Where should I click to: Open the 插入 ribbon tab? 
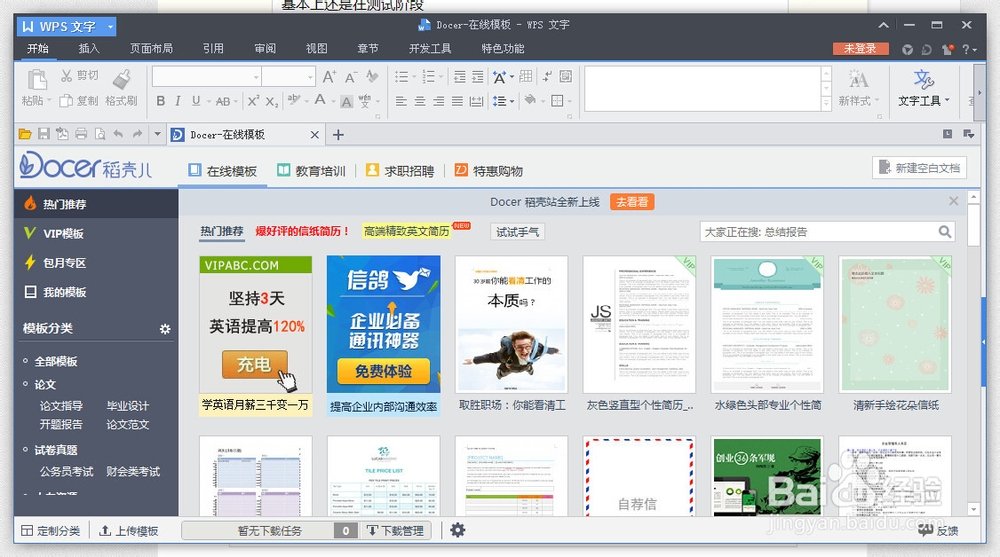[x=89, y=48]
